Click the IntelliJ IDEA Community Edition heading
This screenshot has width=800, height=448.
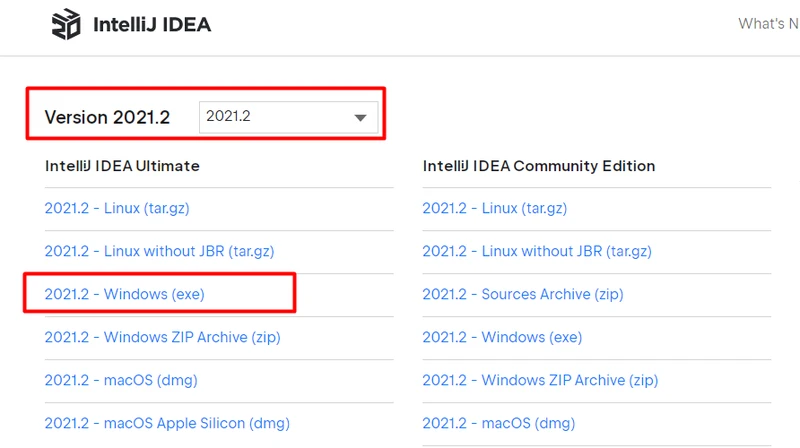[x=538, y=166]
